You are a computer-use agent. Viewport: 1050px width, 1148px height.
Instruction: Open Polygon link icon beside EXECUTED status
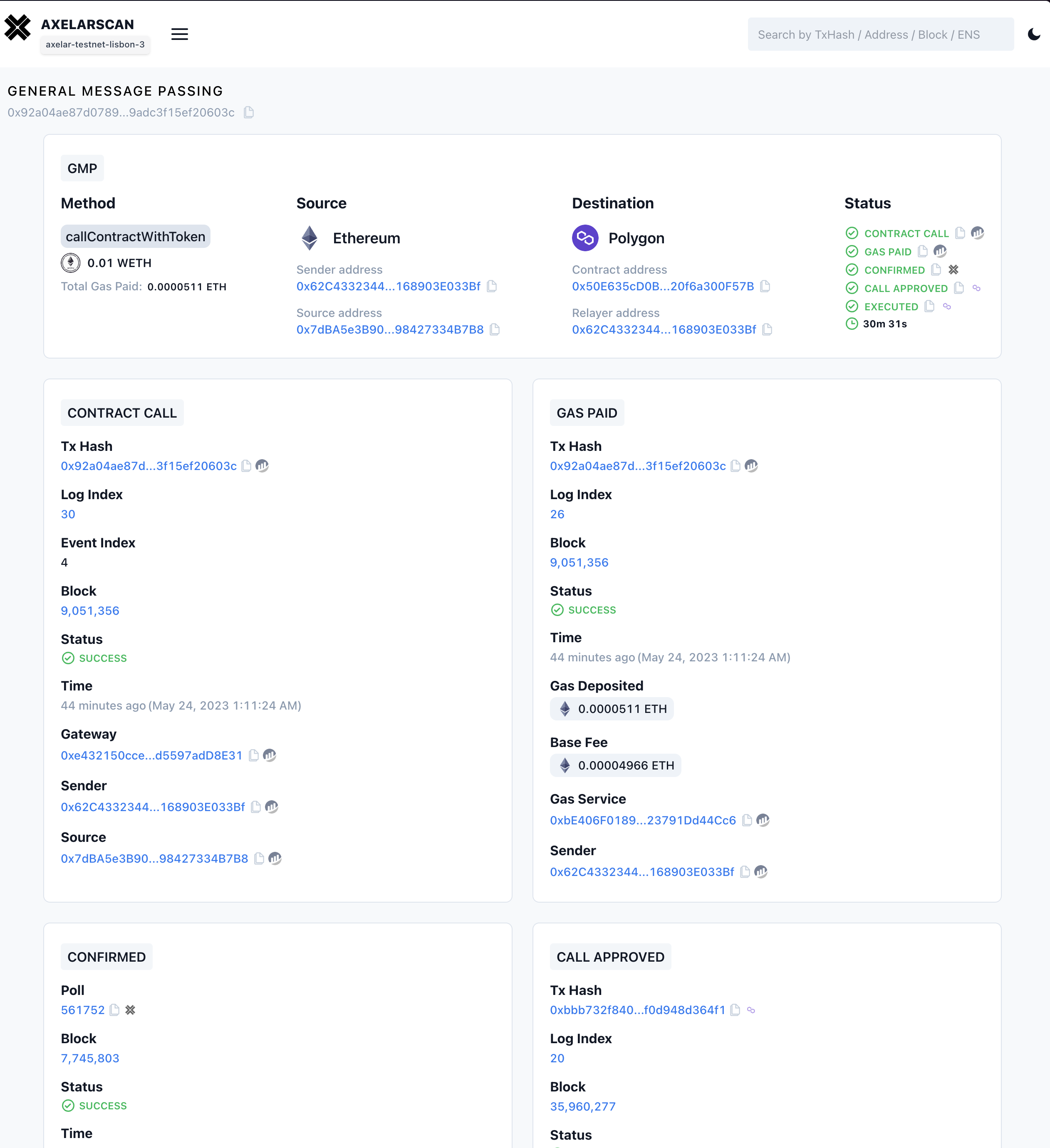point(947,307)
